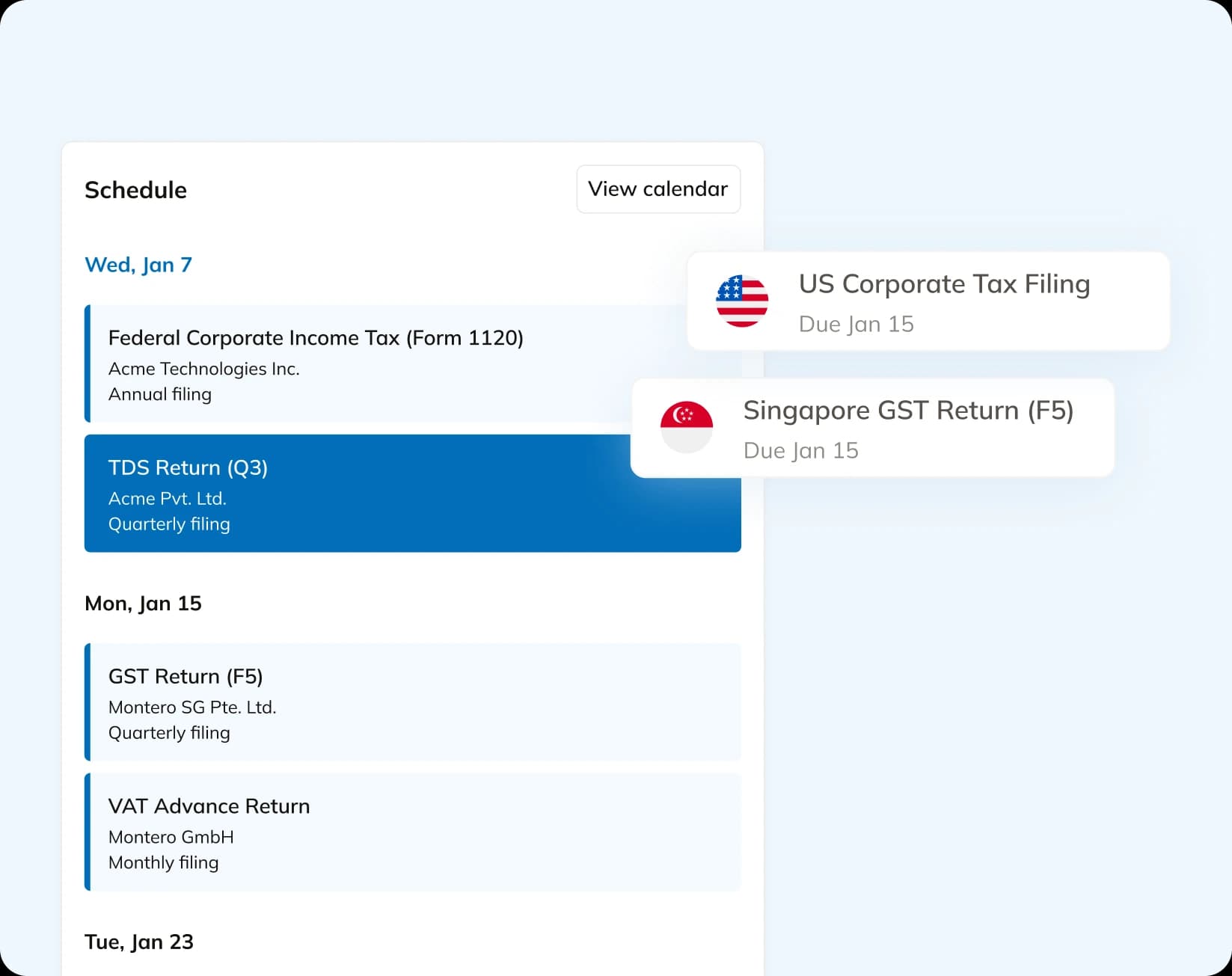1232x976 pixels.
Task: Click the Monthly filing label
Action: pyautogui.click(x=164, y=862)
